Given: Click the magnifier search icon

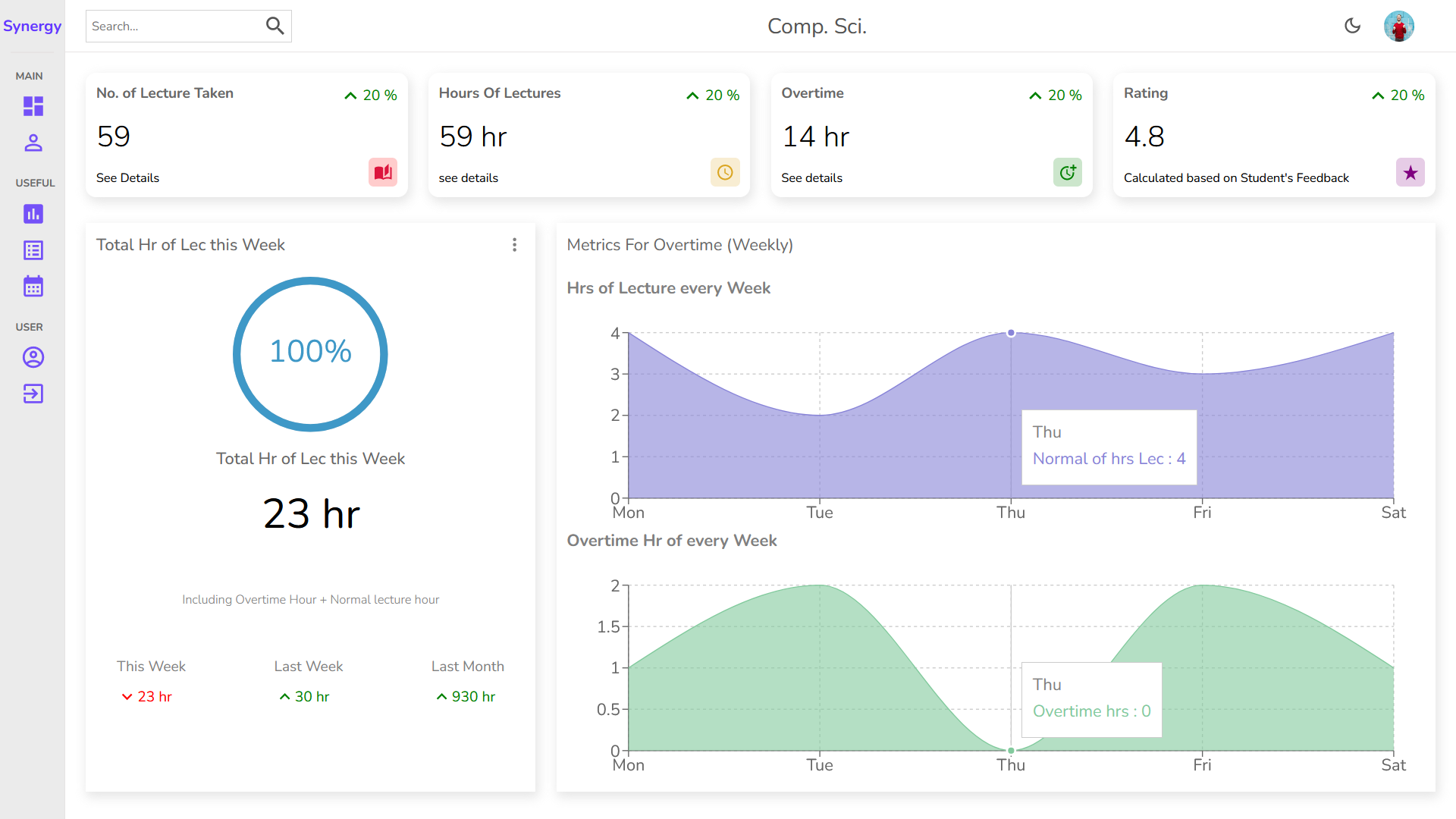Looking at the screenshot, I should [x=275, y=26].
